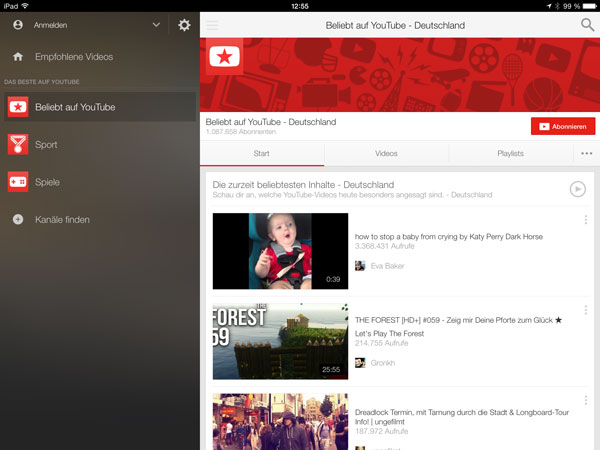Toggle the hamburger menu in top bar

click(x=212, y=25)
